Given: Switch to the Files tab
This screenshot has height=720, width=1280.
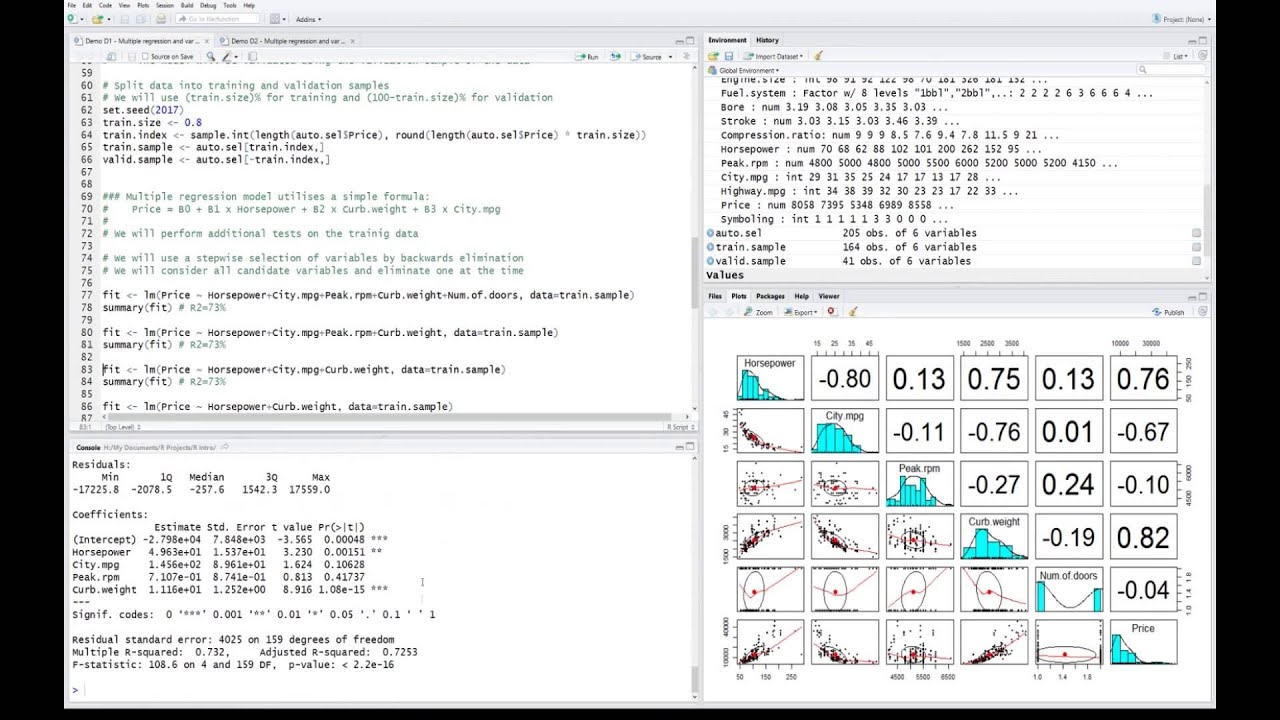Looking at the screenshot, I should pyautogui.click(x=715, y=296).
